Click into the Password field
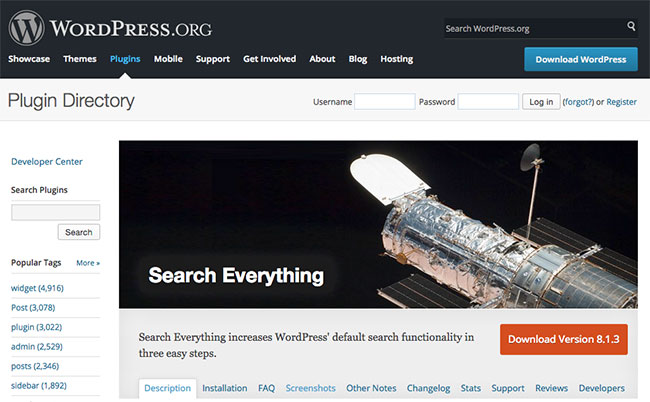Screen dimensions: 650x402 488,102
